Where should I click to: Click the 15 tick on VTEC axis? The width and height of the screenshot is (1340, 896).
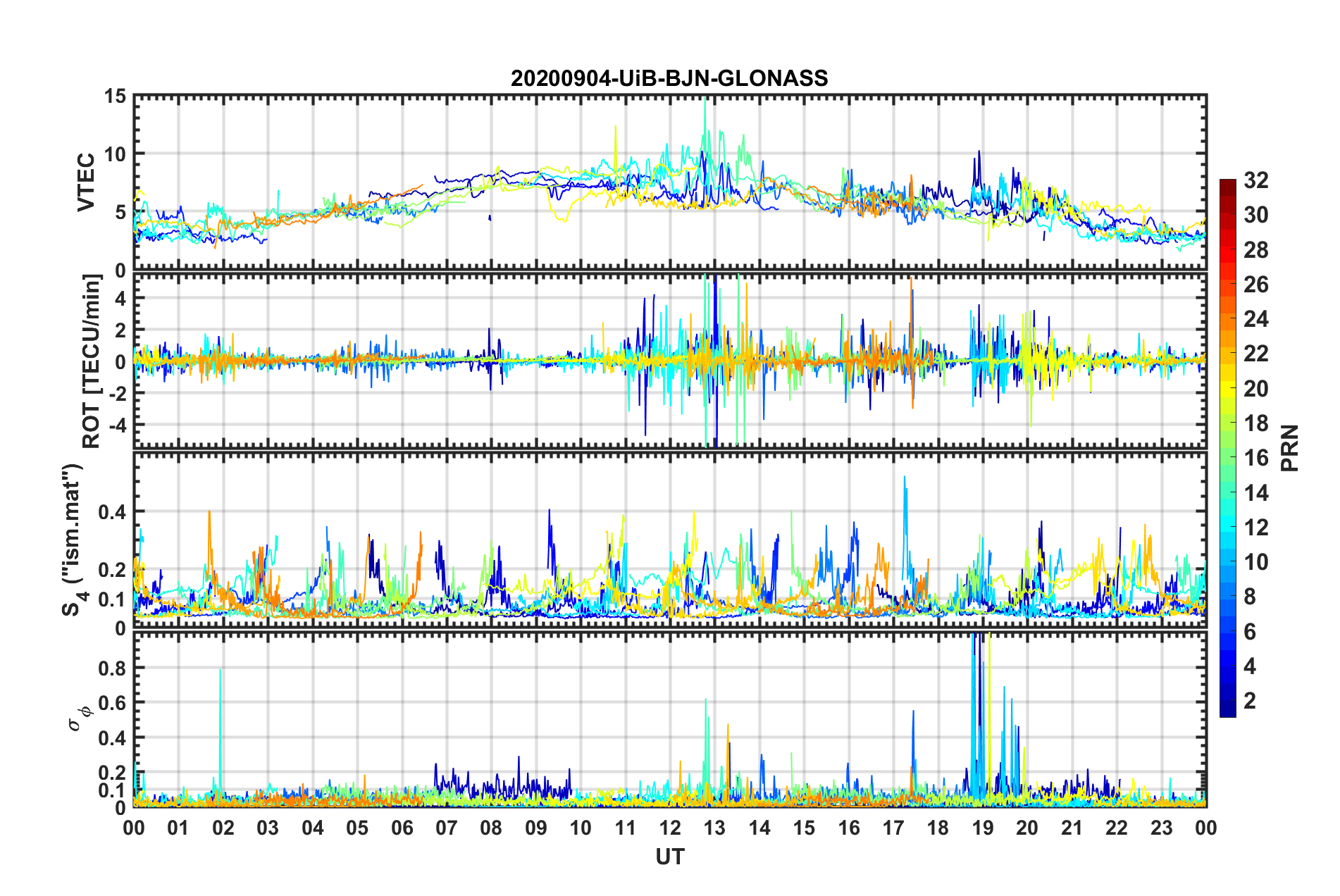[x=116, y=96]
